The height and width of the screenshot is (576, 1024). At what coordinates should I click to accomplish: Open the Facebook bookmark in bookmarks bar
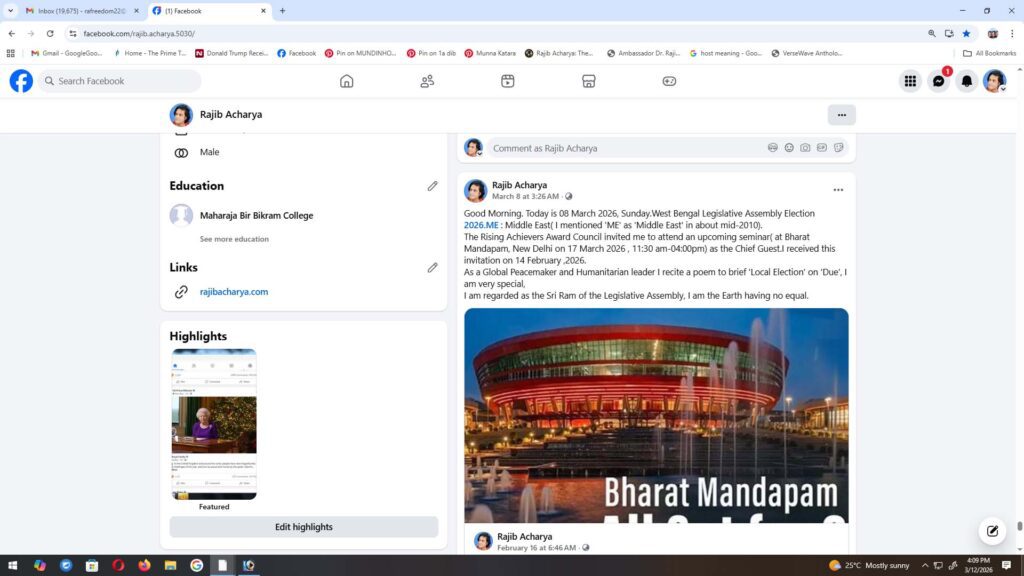(x=296, y=53)
